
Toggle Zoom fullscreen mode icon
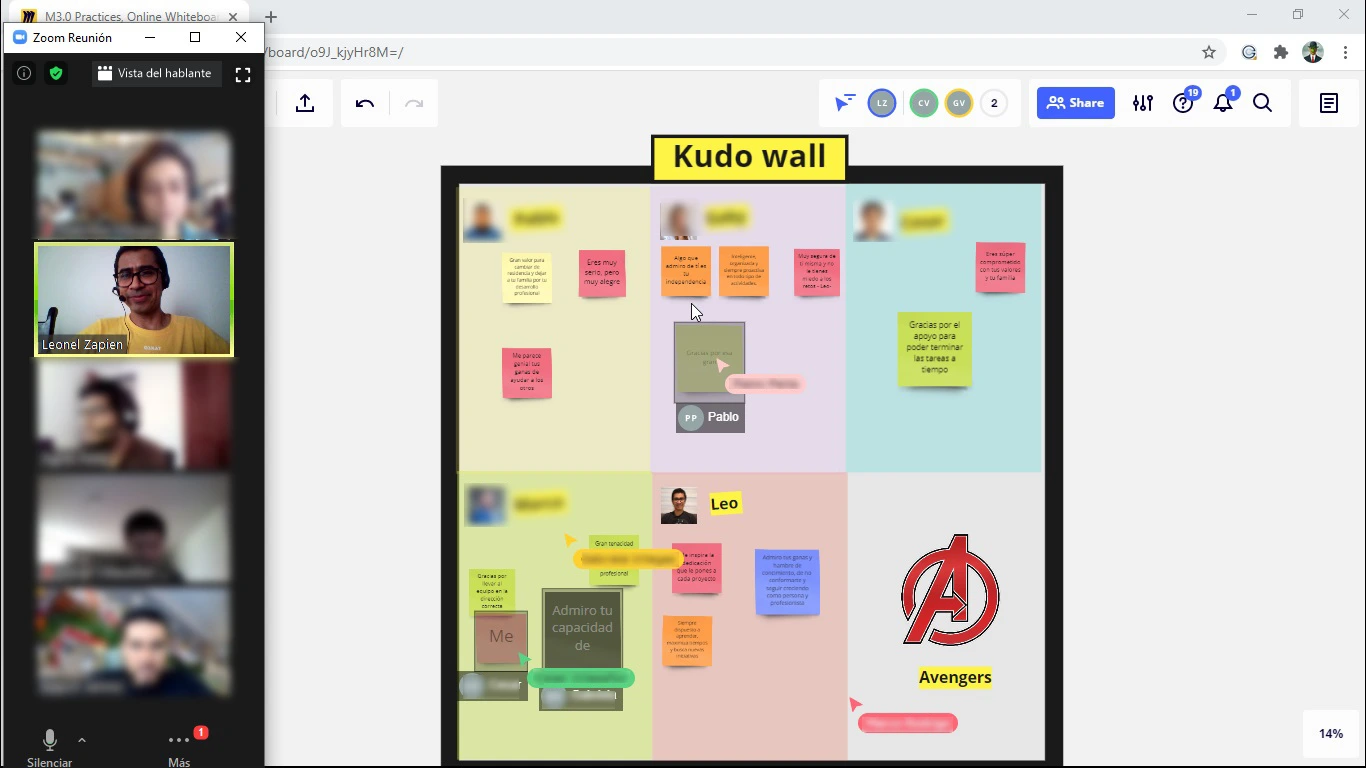point(243,74)
